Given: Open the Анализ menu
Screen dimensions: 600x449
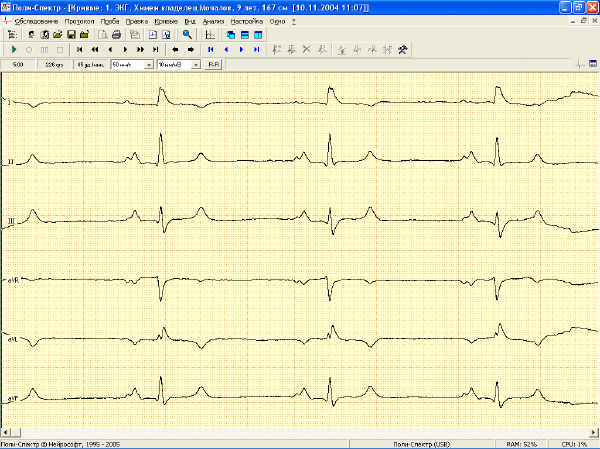Looking at the screenshot, I should (214, 21).
